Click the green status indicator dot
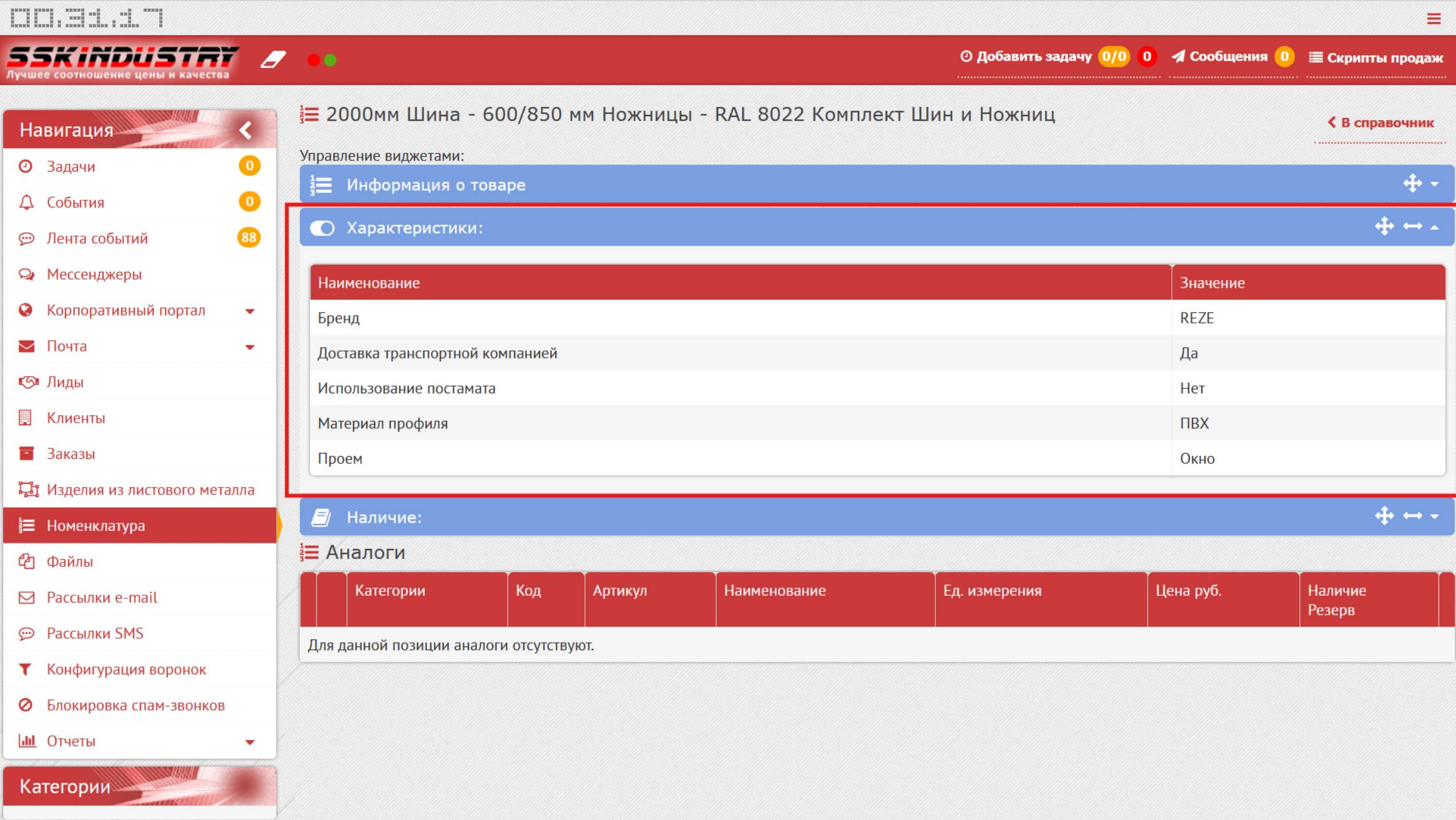Image resolution: width=1456 pixels, height=820 pixels. pos(331,60)
